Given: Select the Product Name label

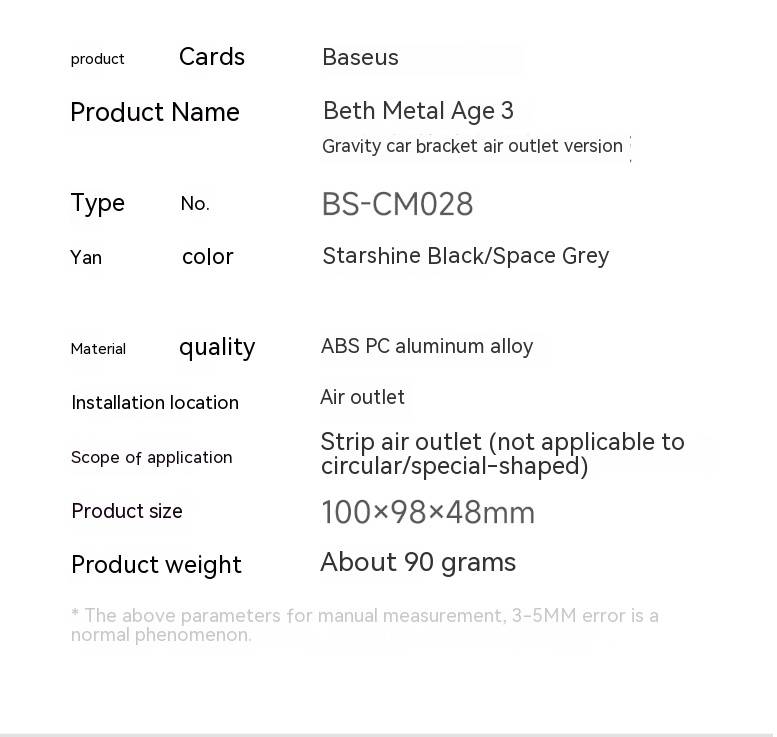Looking at the screenshot, I should pos(155,112).
